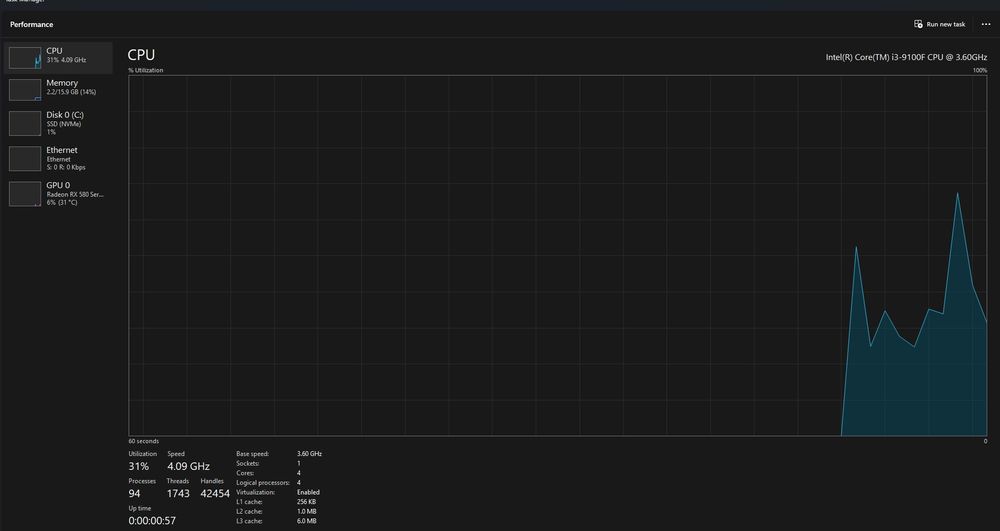Click the Sockets label

tap(246, 463)
